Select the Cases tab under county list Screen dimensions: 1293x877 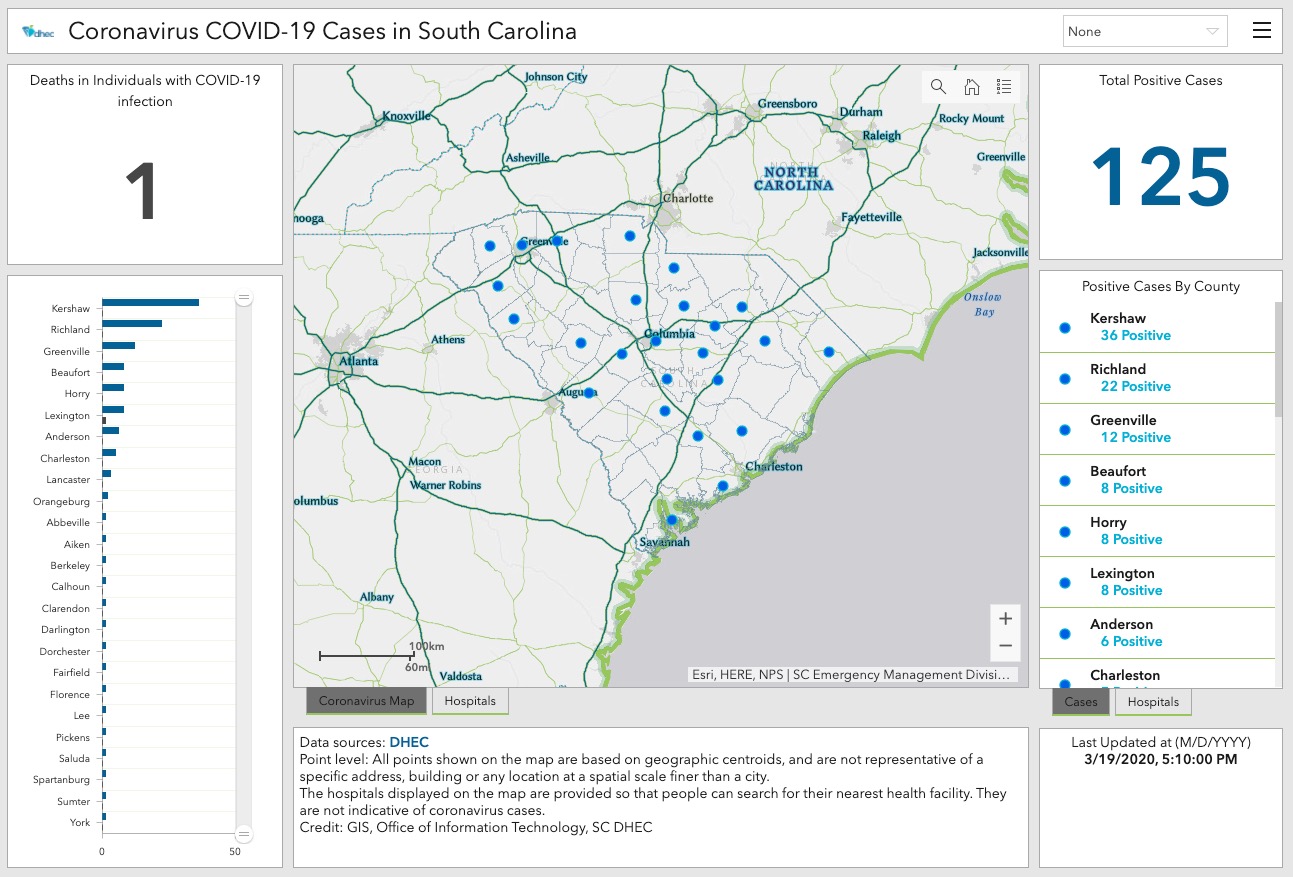click(1081, 702)
